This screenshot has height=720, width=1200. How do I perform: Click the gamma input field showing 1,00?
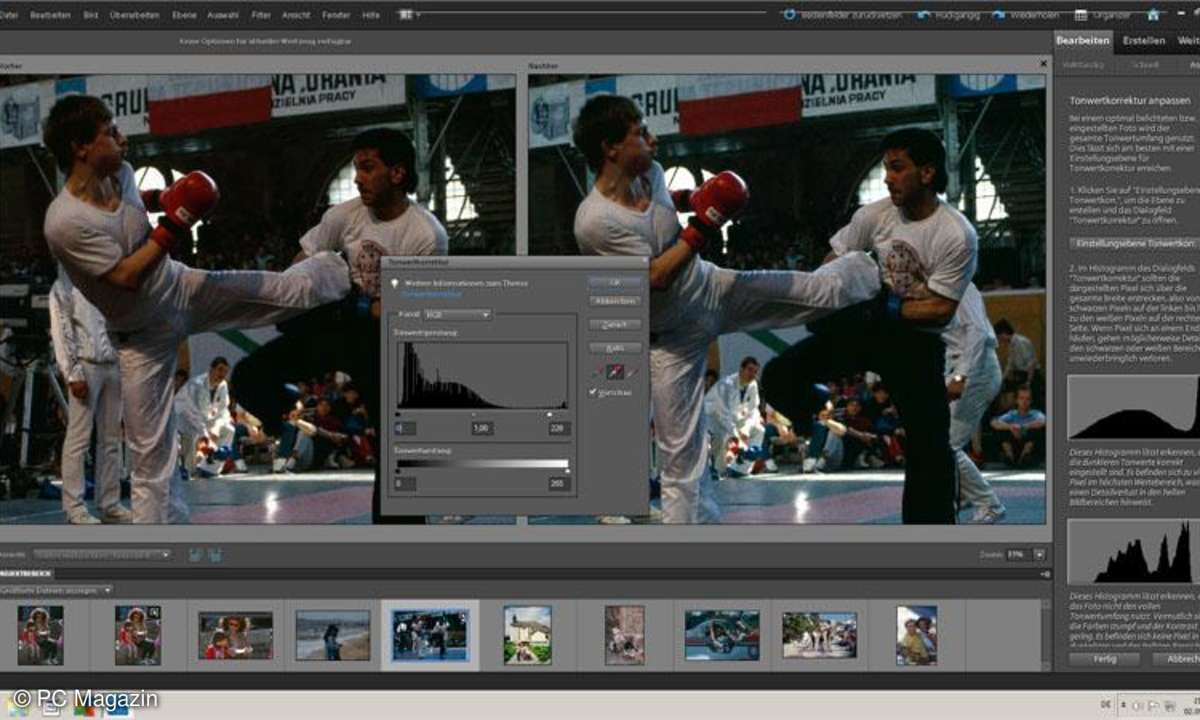click(x=483, y=428)
